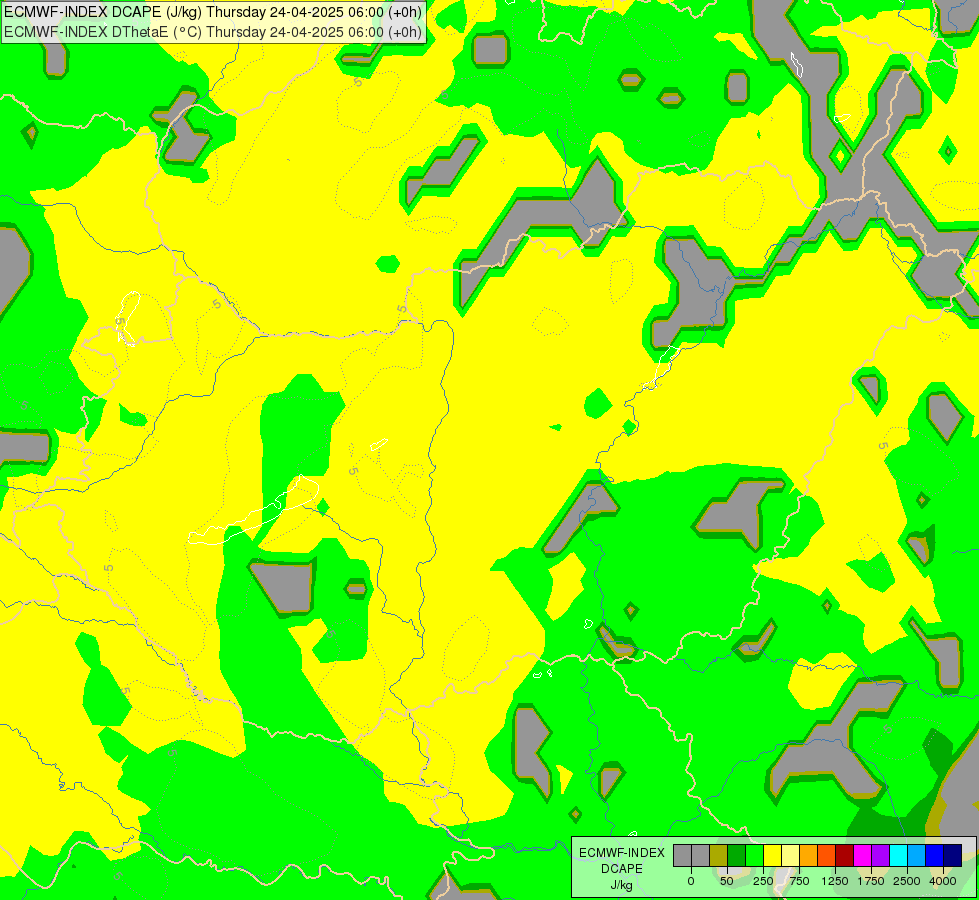Select the legend value label 250
The width and height of the screenshot is (979, 900).
(763, 881)
